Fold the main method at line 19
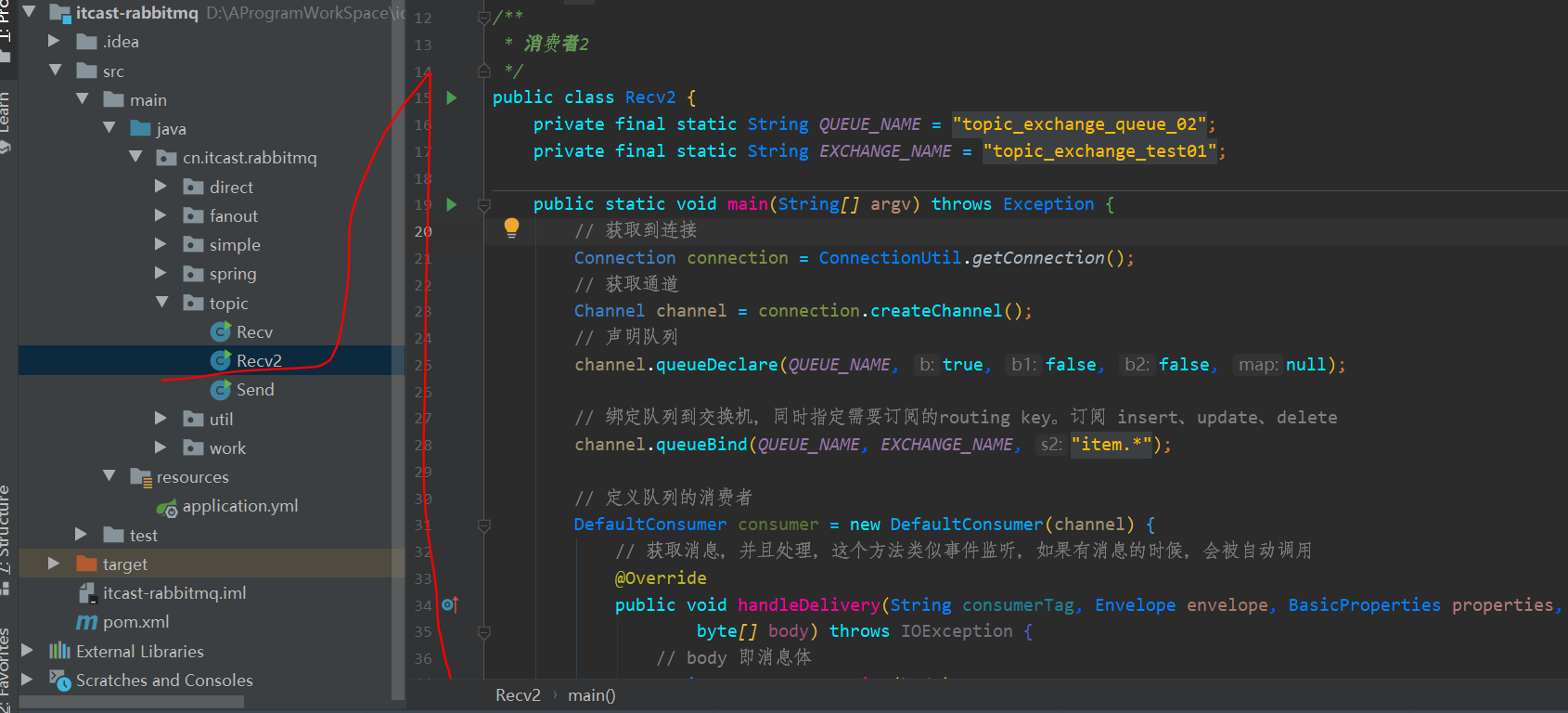The height and width of the screenshot is (713, 1568). (483, 204)
